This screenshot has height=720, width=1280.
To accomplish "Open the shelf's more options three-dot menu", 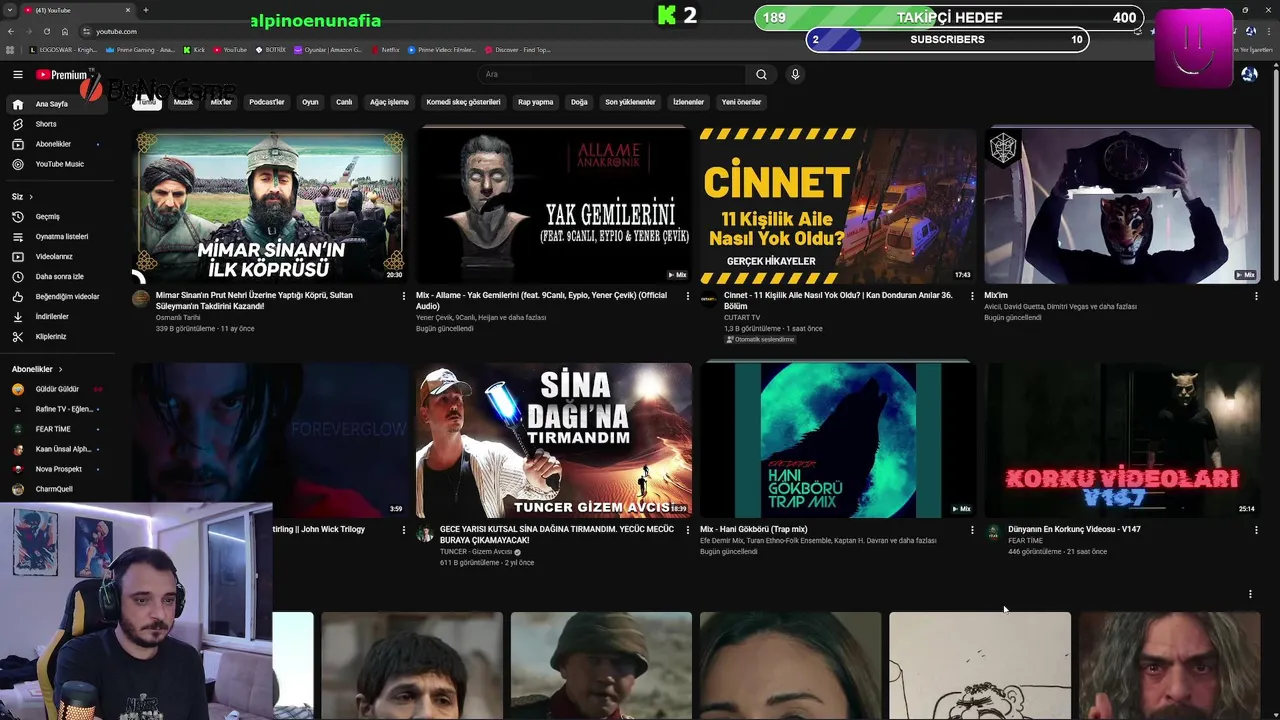I will pyautogui.click(x=1250, y=594).
